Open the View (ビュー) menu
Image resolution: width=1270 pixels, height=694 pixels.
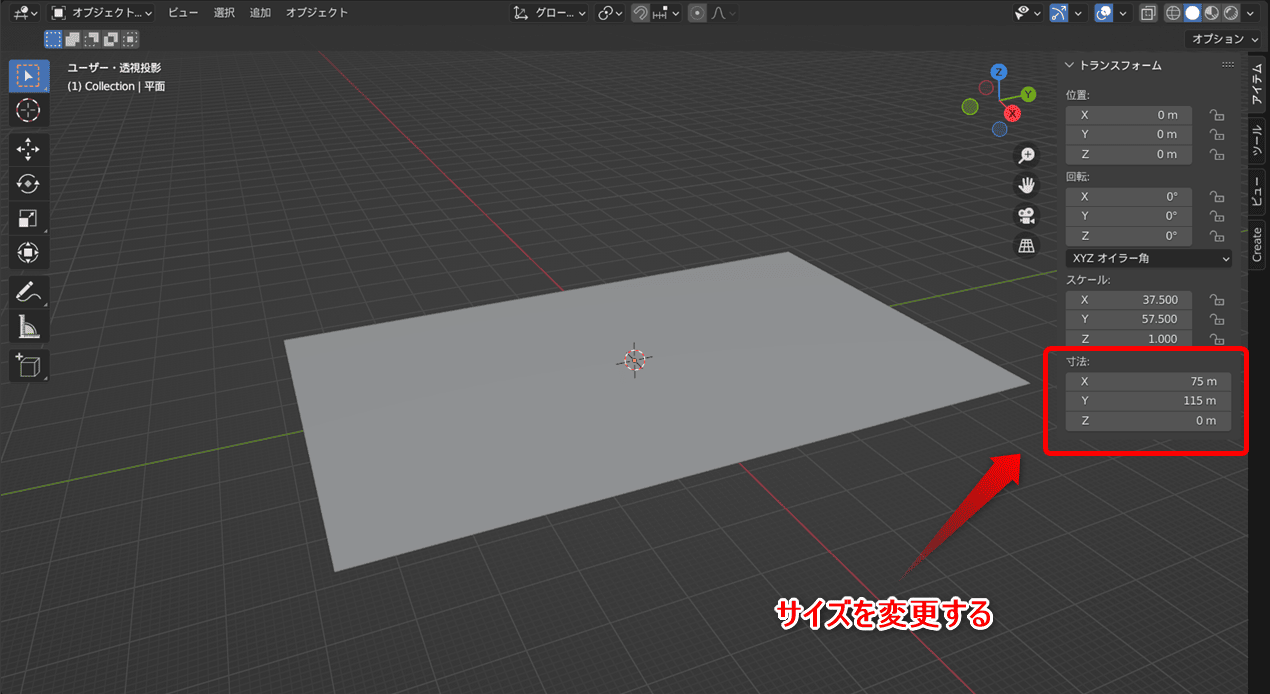[x=182, y=13]
